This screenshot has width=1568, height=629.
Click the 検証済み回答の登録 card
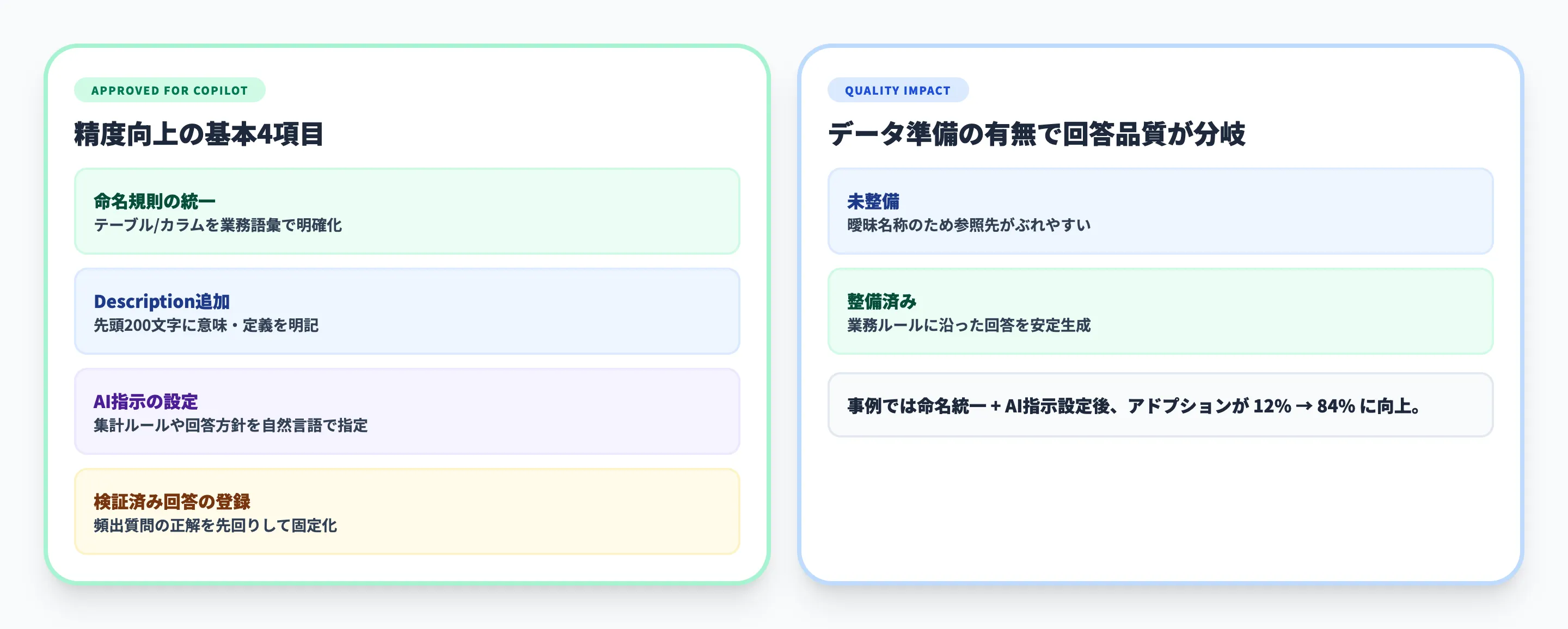click(x=406, y=512)
